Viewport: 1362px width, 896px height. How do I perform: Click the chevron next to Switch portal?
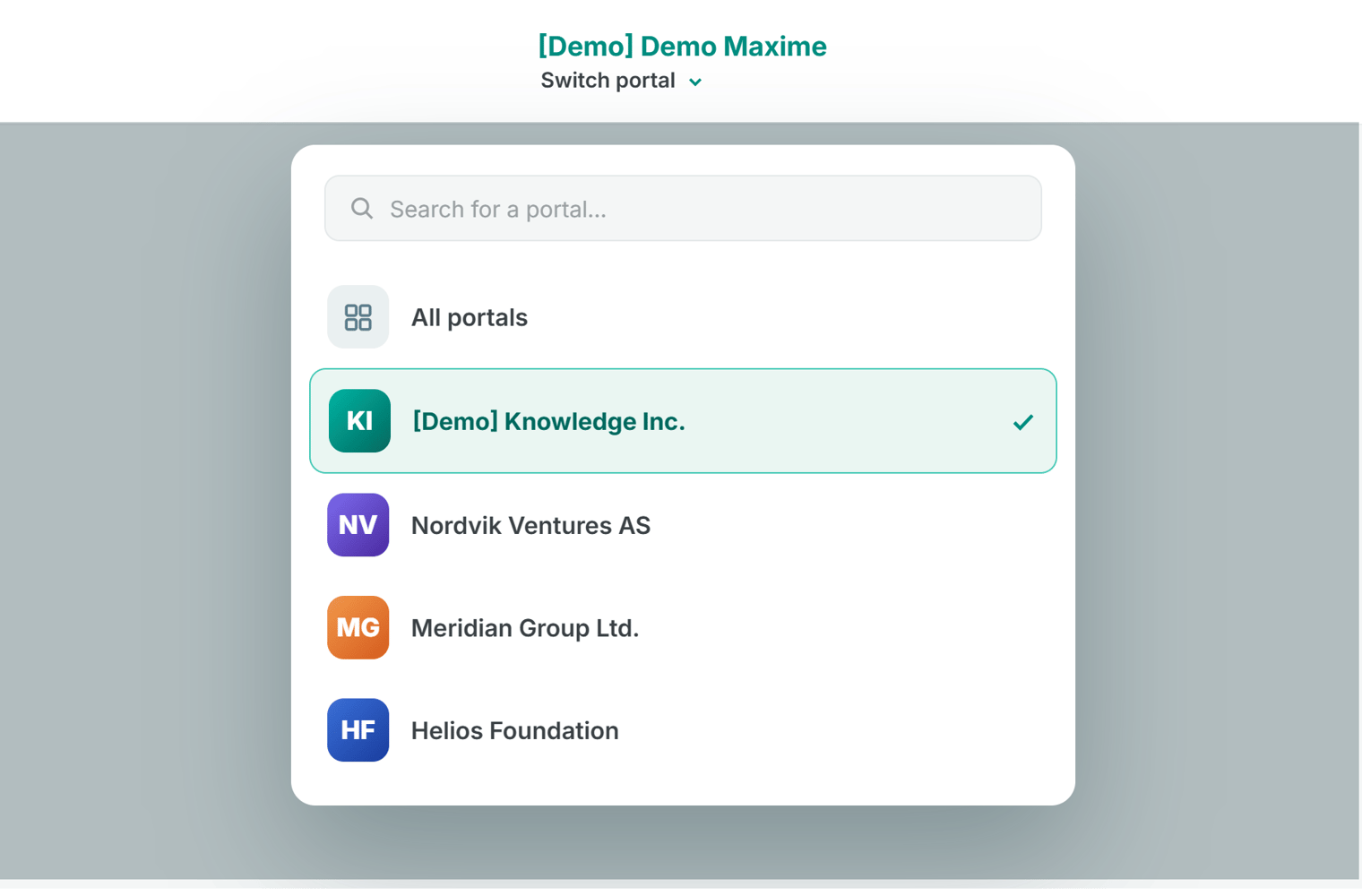[695, 82]
